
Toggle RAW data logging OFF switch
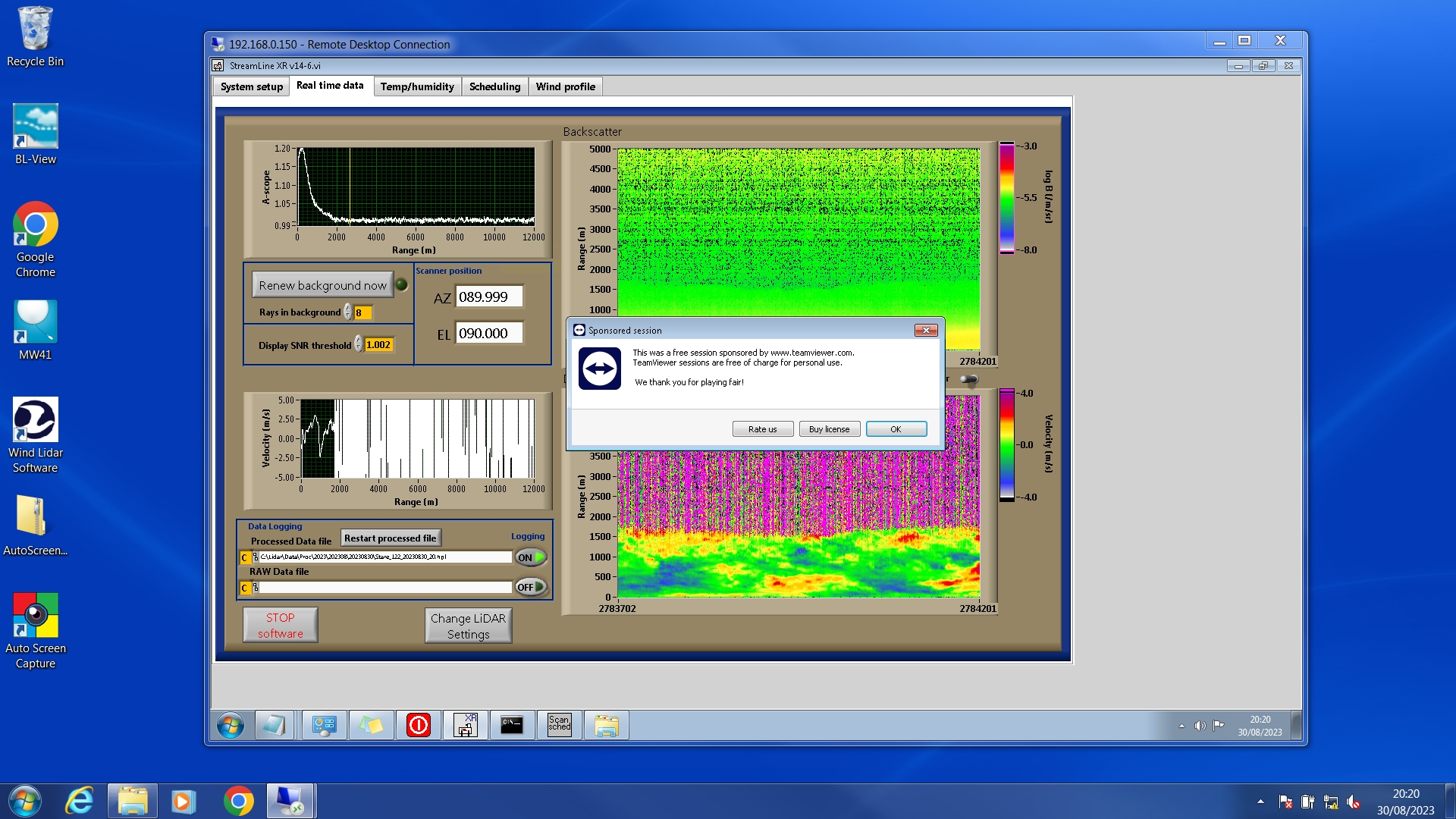click(x=531, y=587)
